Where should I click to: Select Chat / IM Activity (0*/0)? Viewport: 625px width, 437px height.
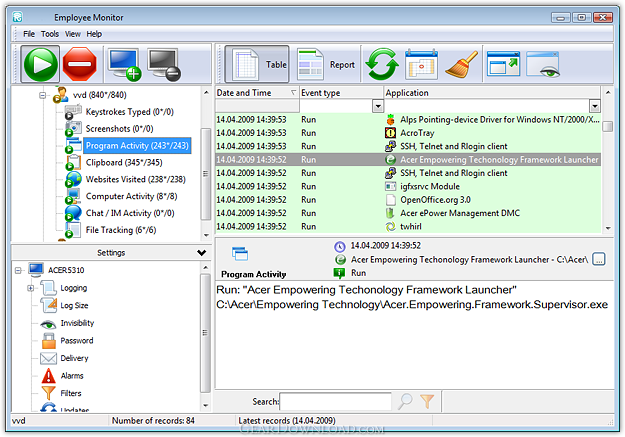[130, 213]
